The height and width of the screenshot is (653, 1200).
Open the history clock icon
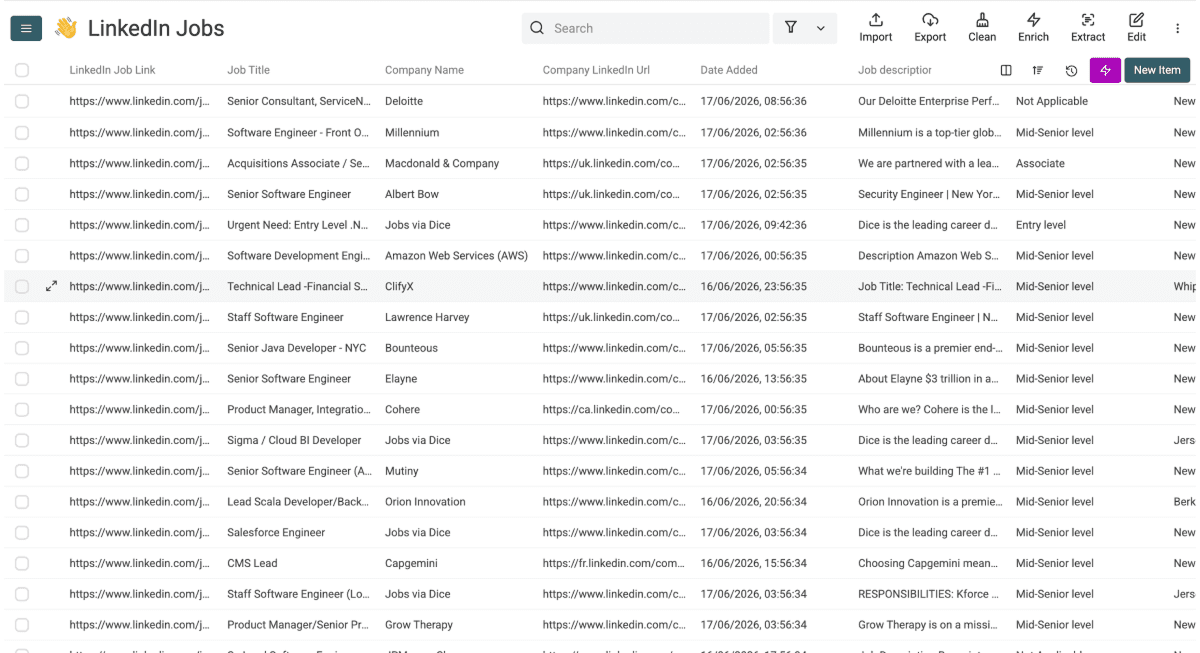point(1071,70)
